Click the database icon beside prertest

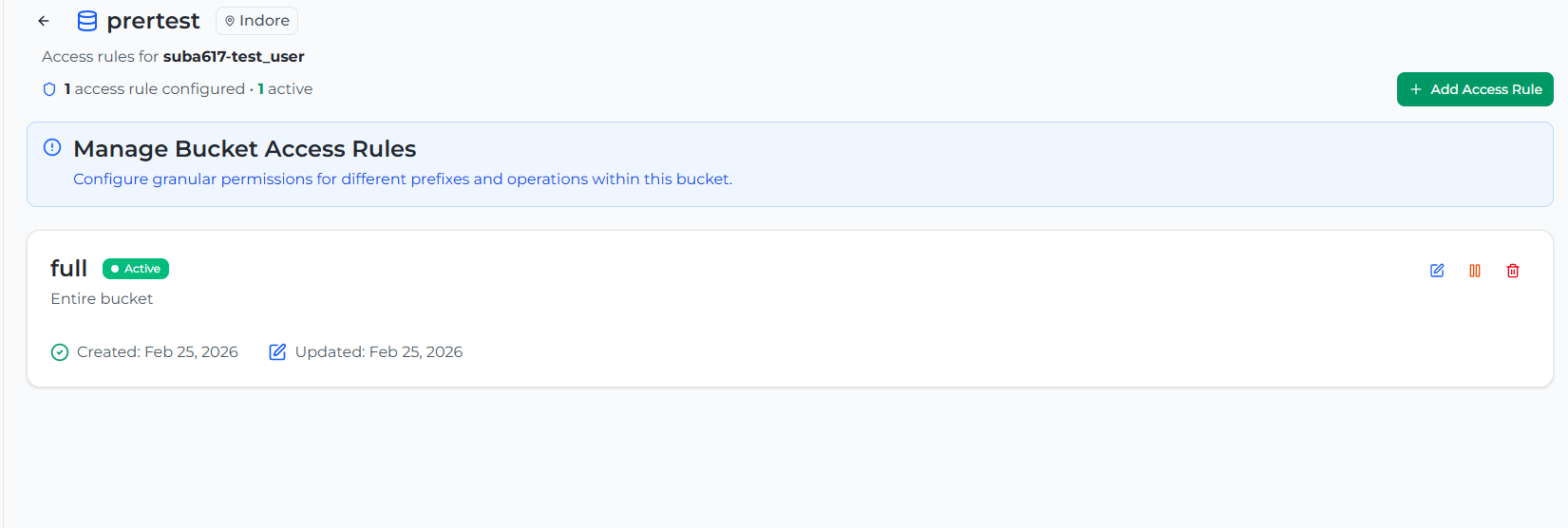[x=86, y=21]
